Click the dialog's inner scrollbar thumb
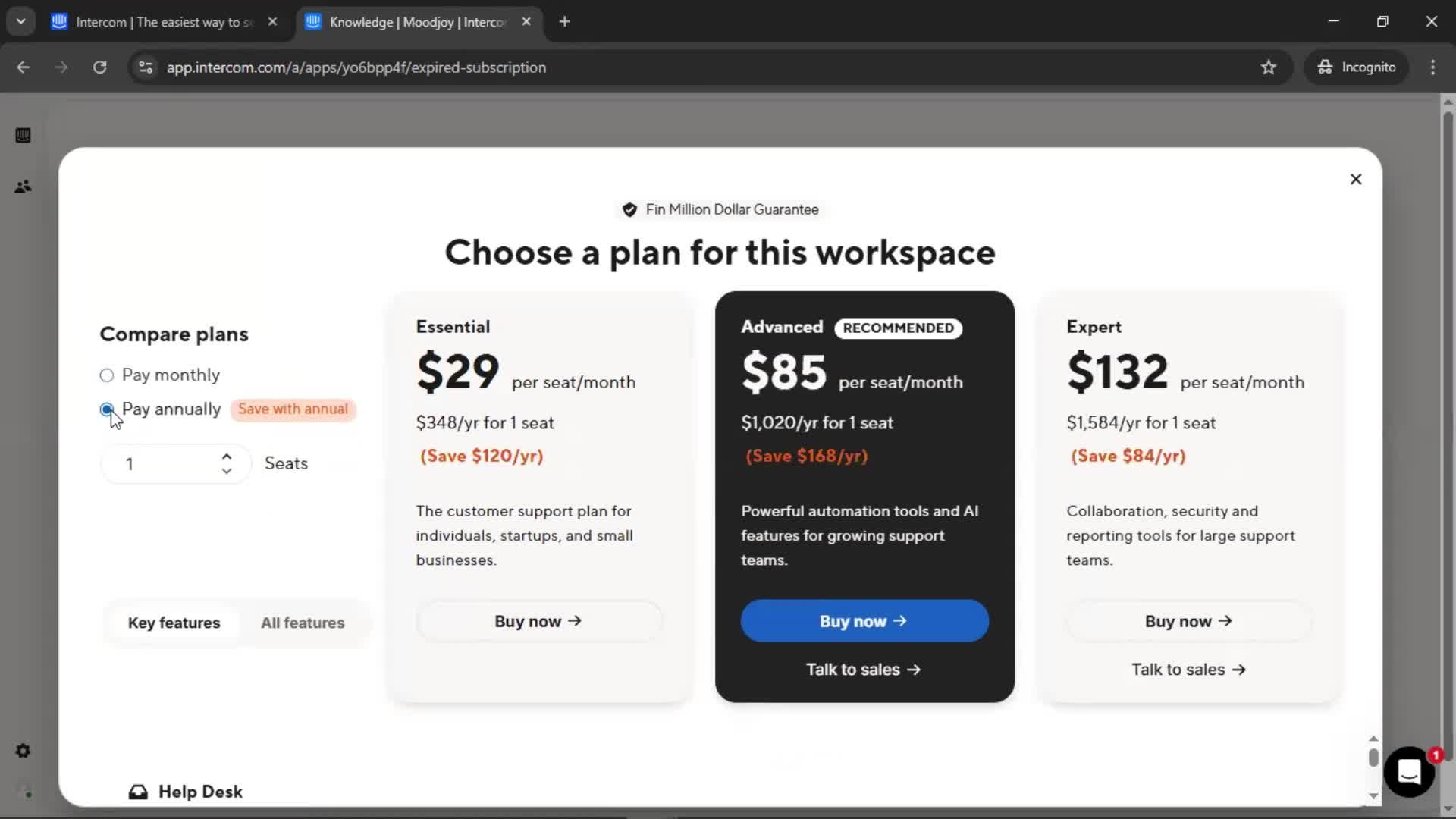 coord(1373,758)
